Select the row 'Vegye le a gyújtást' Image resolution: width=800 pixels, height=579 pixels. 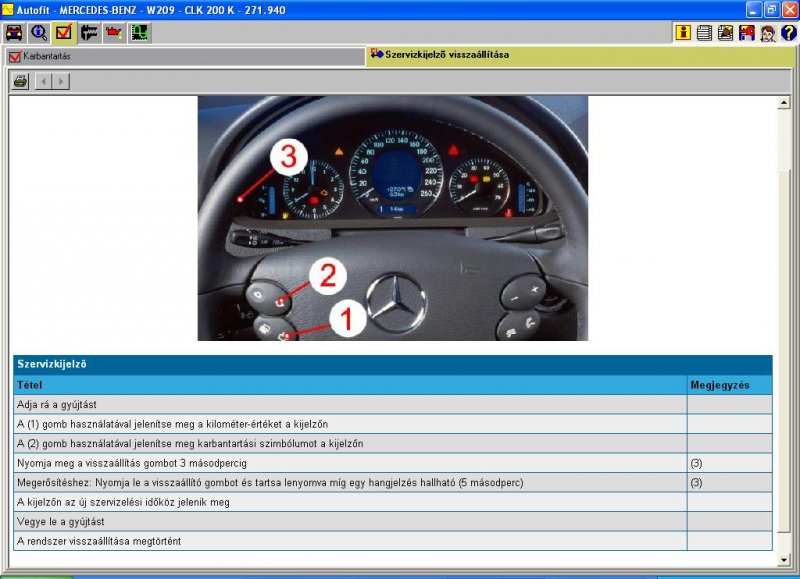point(393,521)
